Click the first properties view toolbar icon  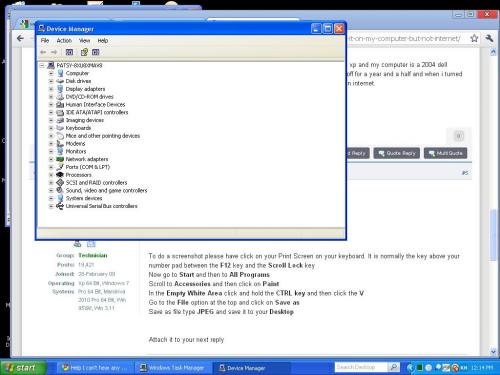tap(69, 52)
